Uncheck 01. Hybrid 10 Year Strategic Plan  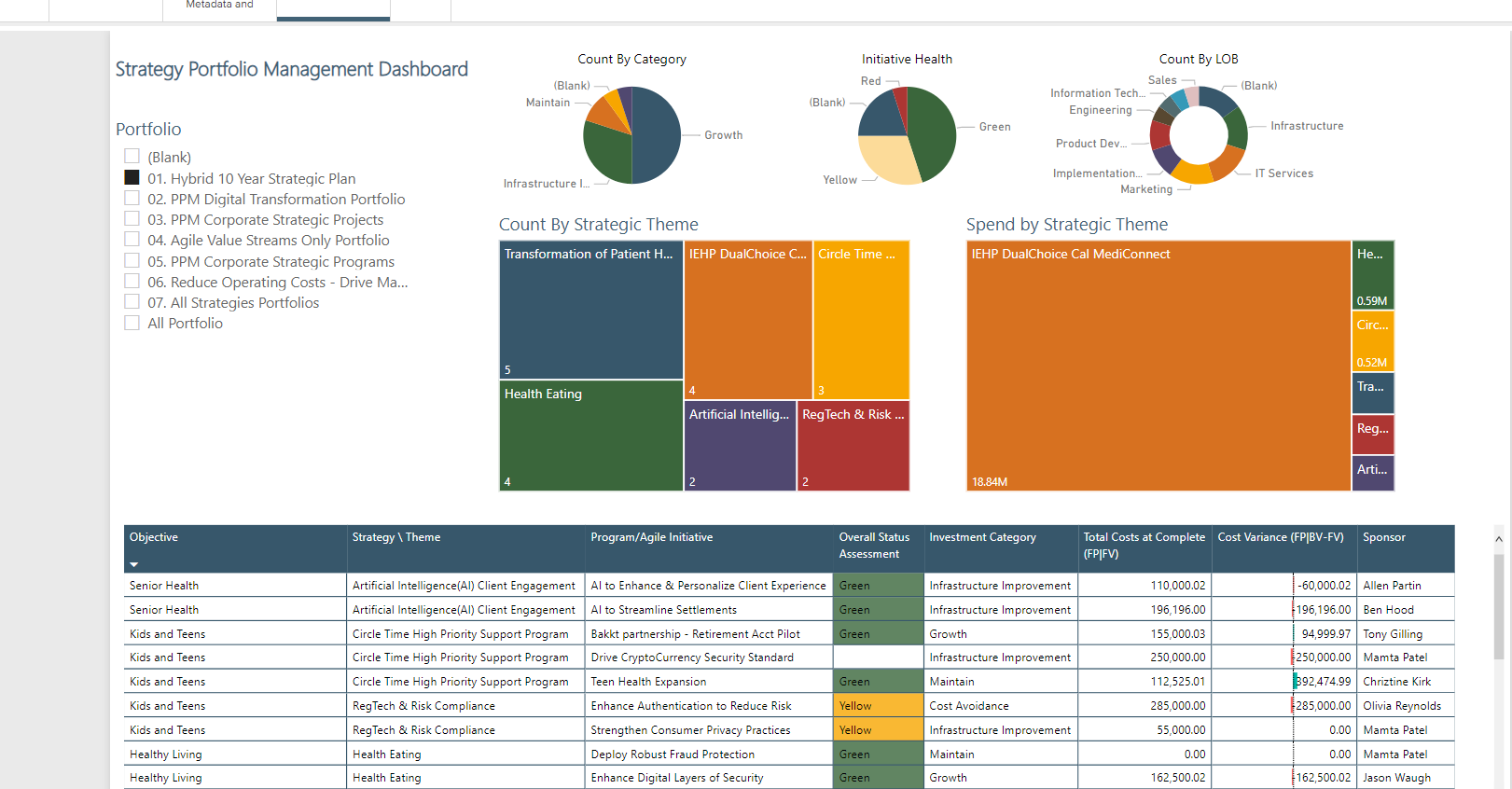click(132, 177)
